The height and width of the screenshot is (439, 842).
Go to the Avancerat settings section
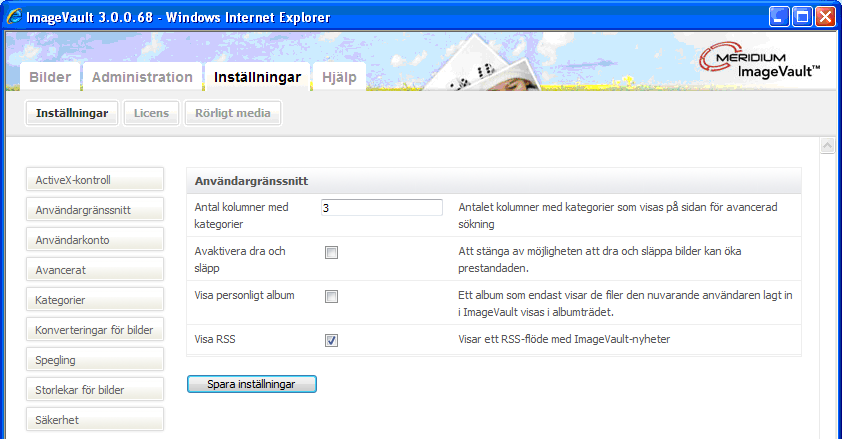[x=95, y=270]
